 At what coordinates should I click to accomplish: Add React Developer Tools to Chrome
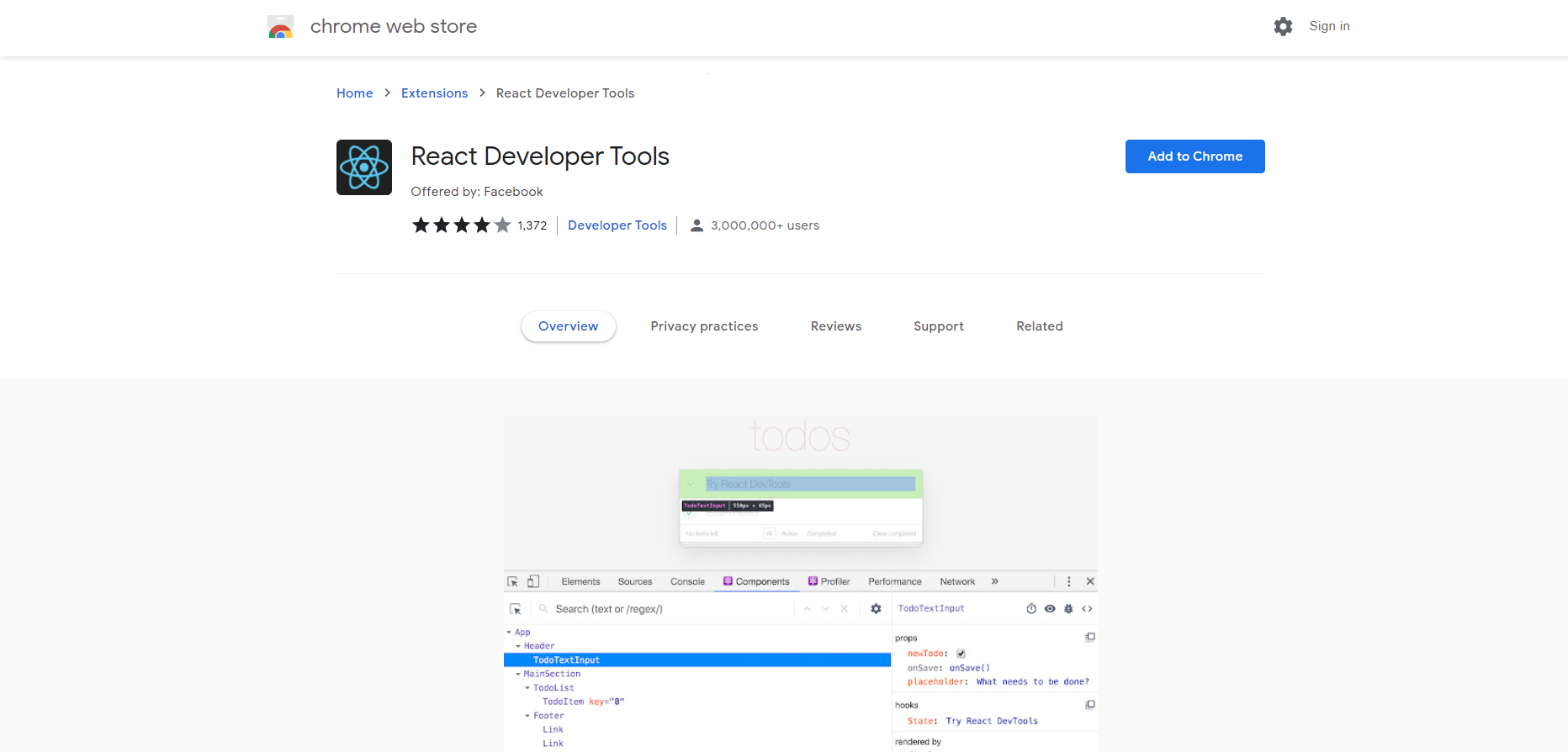[1195, 156]
